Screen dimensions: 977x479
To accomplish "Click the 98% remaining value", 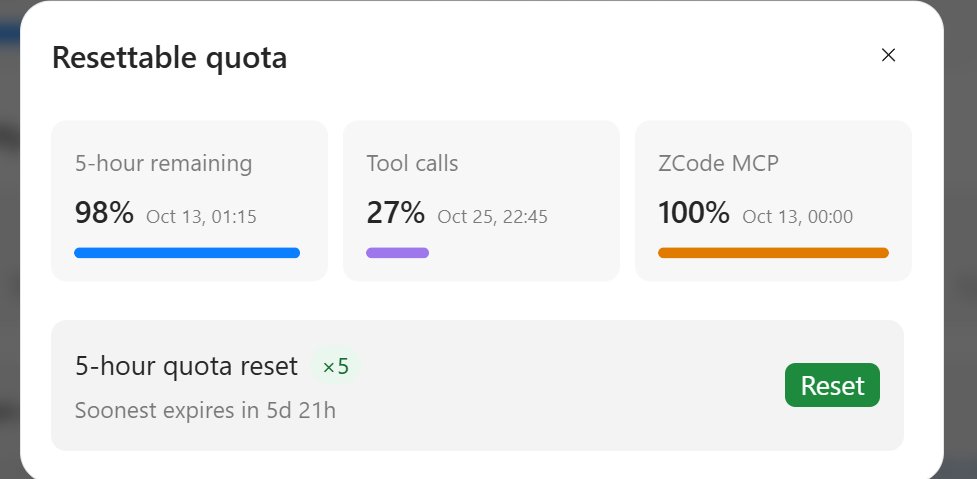I will 104,213.
